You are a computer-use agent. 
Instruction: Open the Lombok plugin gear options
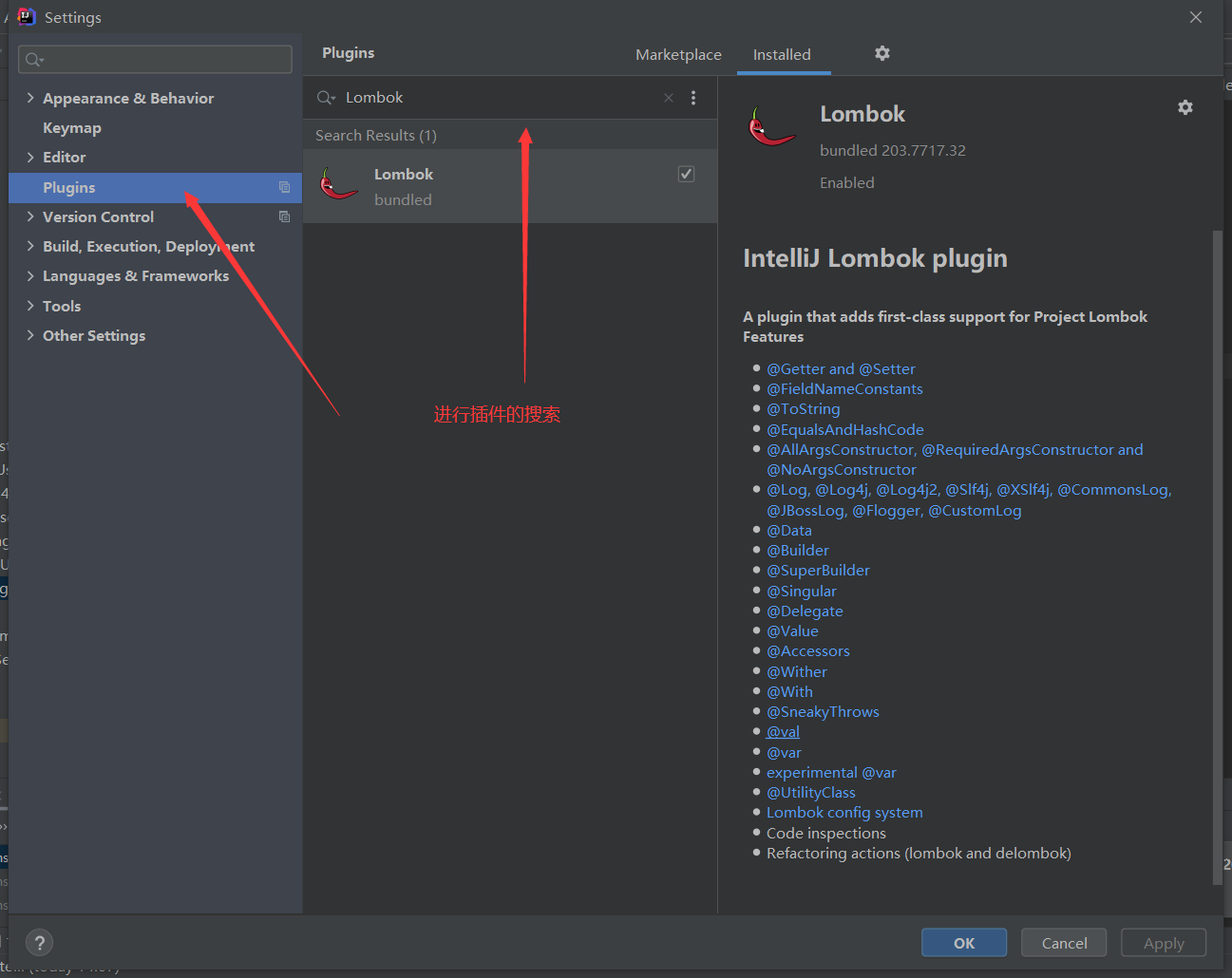point(1185,107)
